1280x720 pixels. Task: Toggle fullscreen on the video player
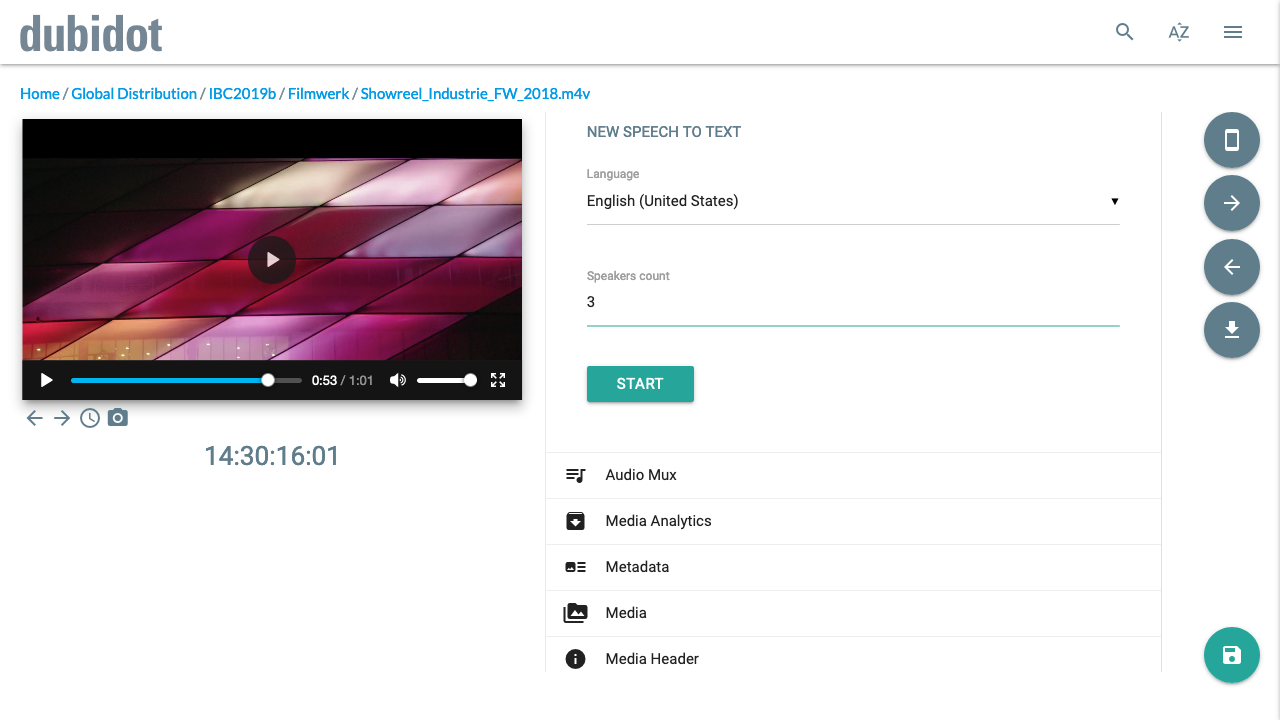(x=498, y=380)
